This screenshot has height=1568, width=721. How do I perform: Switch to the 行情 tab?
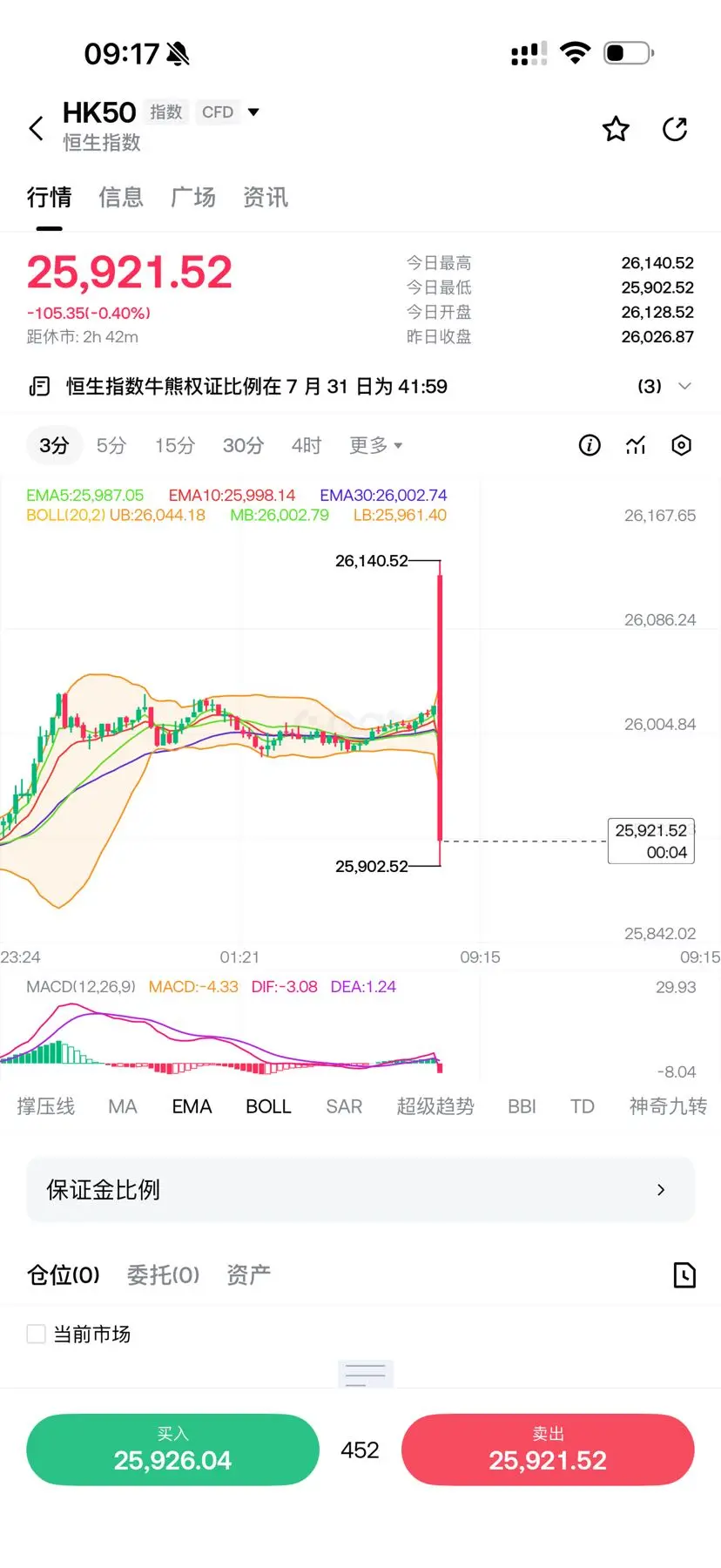tap(49, 198)
